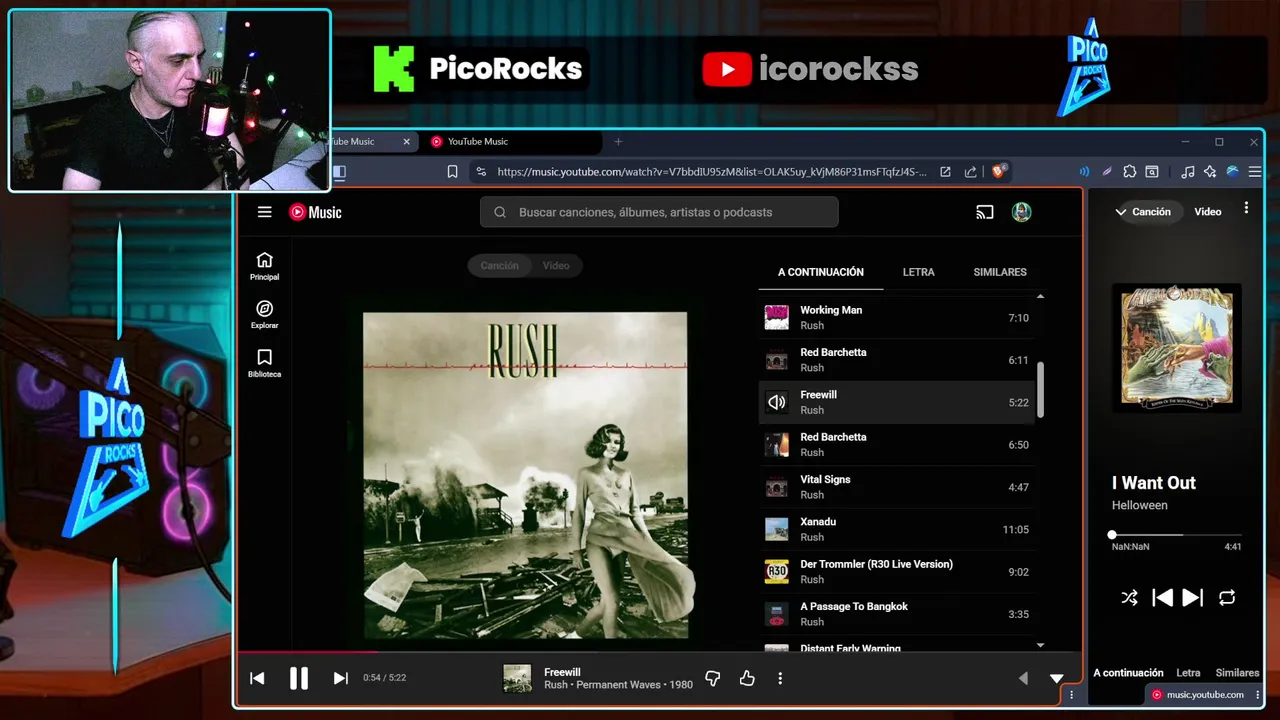
Task: Open the browser extensions puzzle icon
Action: tap(1130, 172)
